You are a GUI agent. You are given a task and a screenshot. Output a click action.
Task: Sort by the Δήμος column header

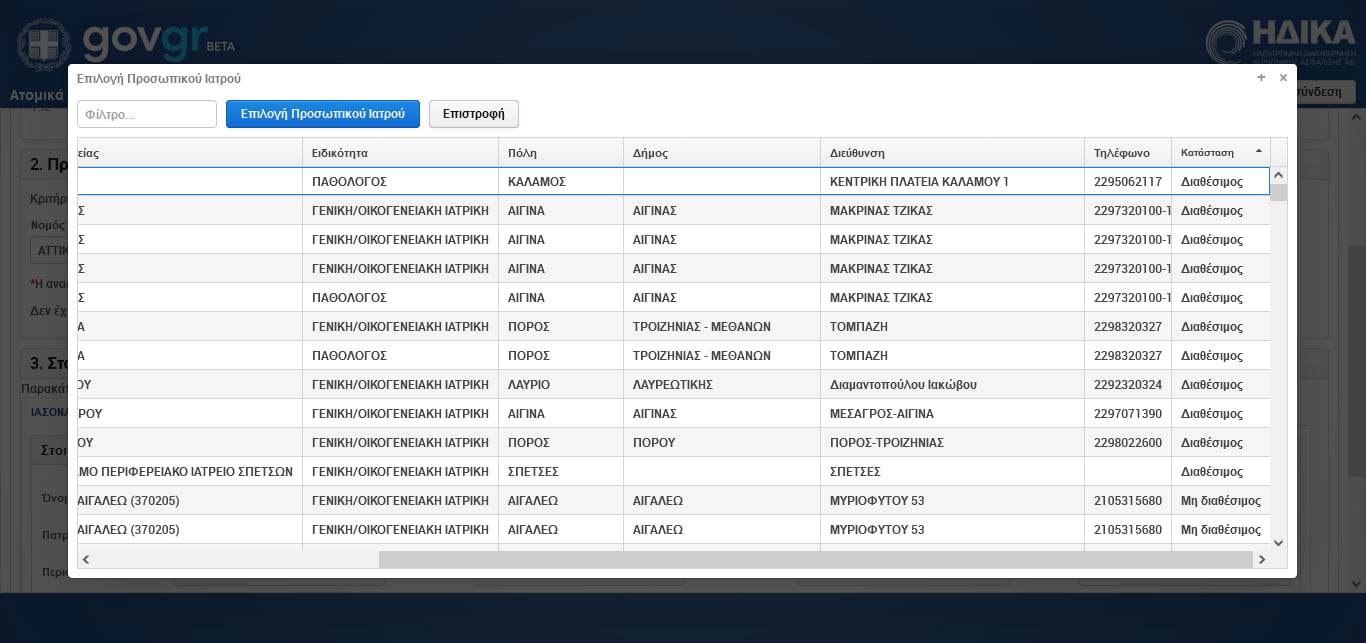click(651, 153)
